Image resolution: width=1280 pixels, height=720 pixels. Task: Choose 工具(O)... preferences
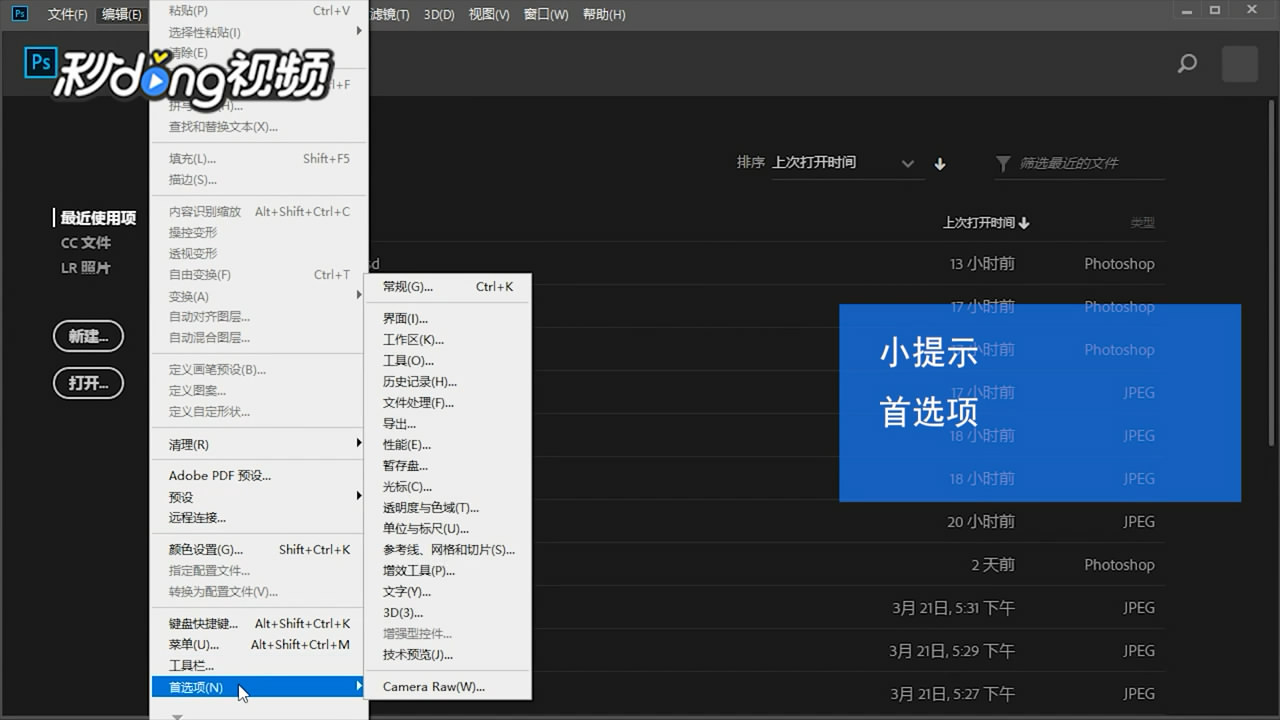[447, 361]
